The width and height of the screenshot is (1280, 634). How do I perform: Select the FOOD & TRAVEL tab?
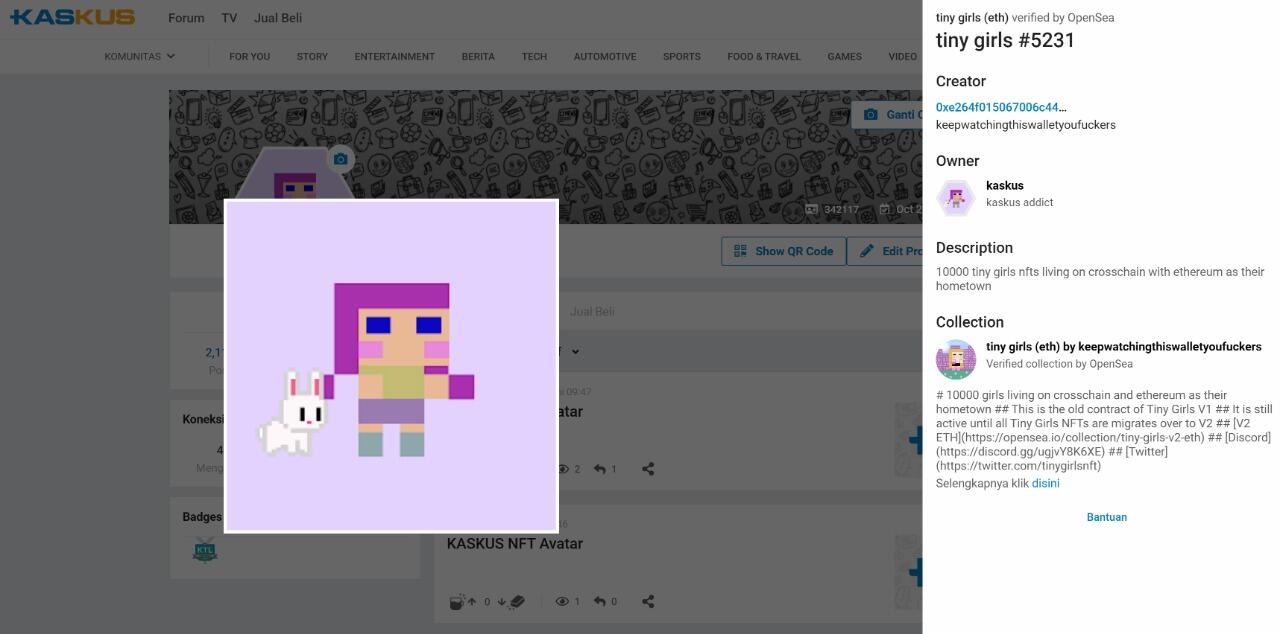tap(764, 56)
